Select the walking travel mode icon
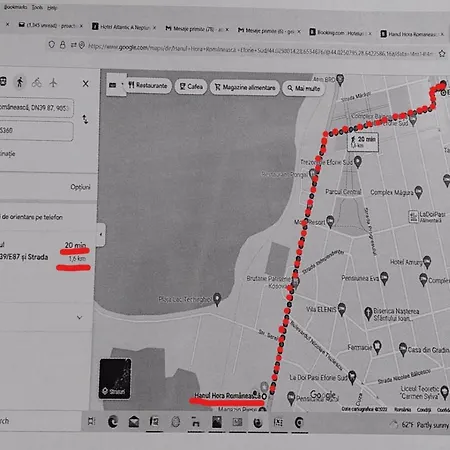The image size is (450, 450). point(20,82)
